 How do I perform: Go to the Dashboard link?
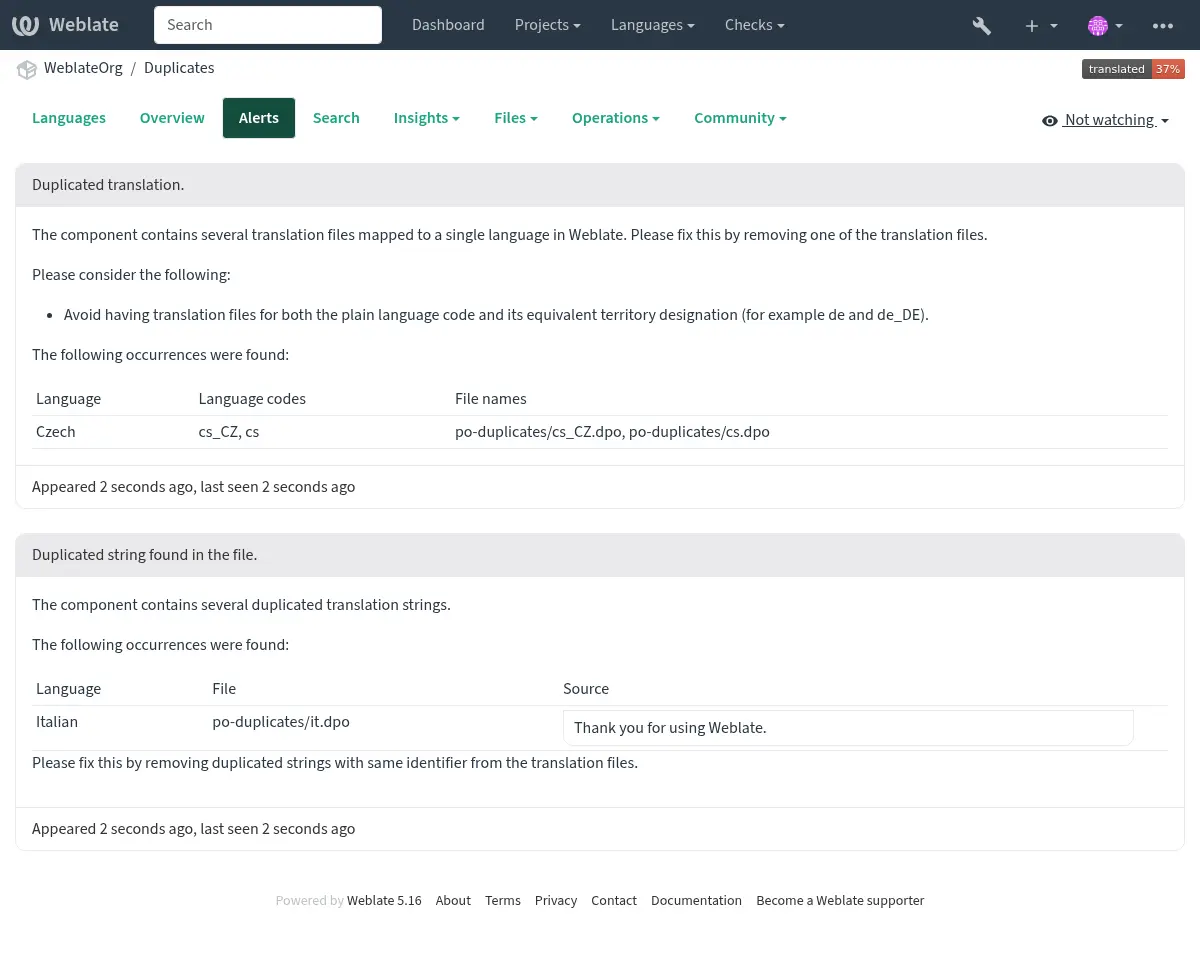[x=448, y=25]
